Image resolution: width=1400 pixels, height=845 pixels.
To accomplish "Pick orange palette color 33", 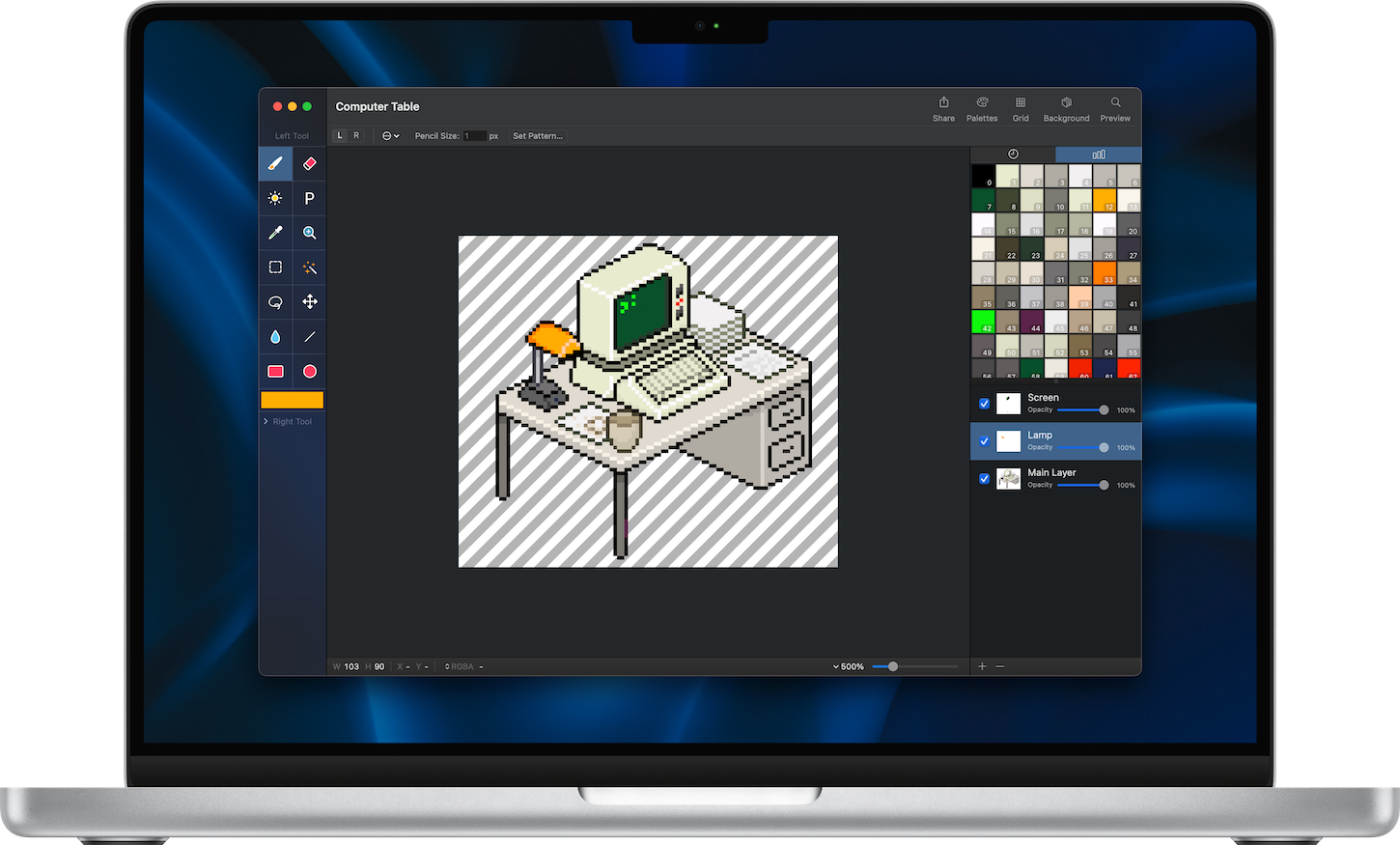I will (x=1105, y=272).
